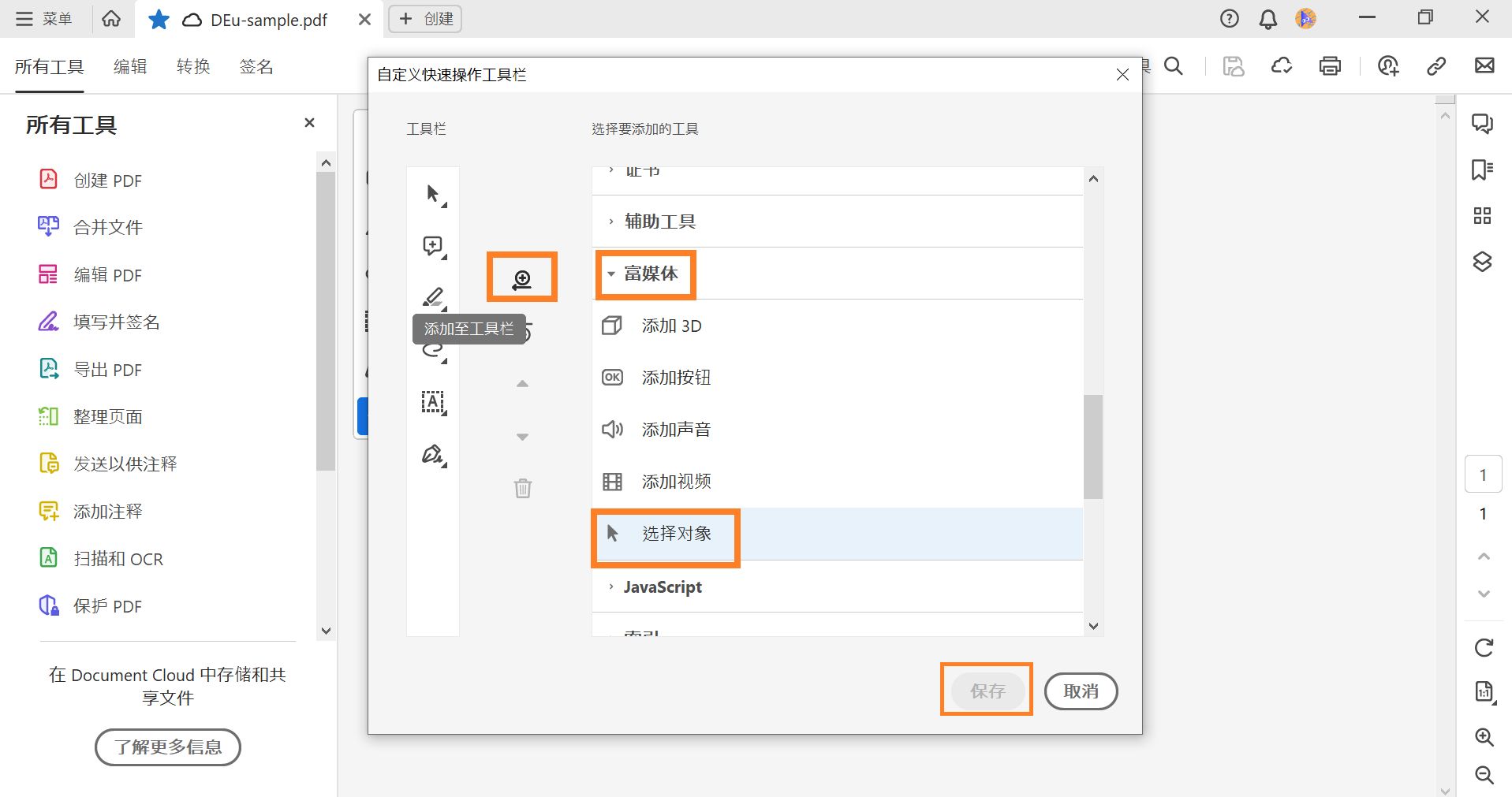
Task: Open the bookmarks panel
Action: [x=1484, y=169]
